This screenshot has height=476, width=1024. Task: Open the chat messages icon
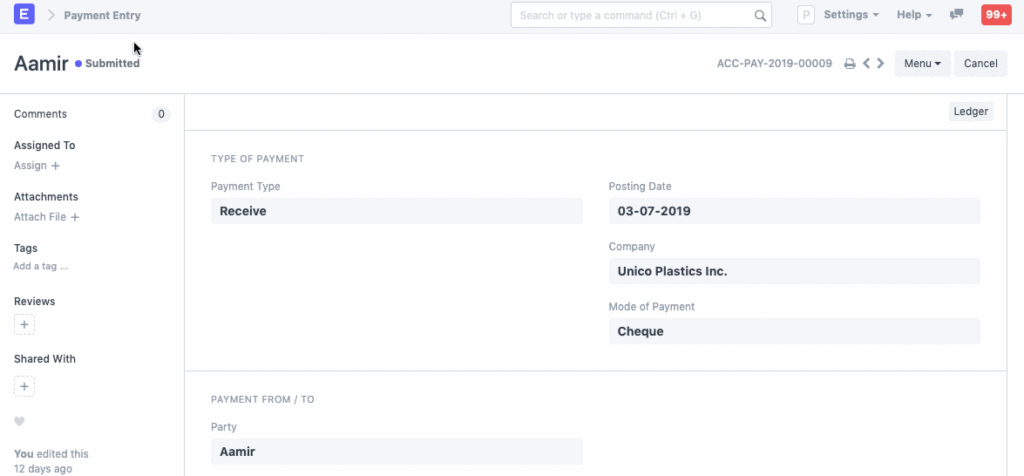pyautogui.click(x=957, y=15)
